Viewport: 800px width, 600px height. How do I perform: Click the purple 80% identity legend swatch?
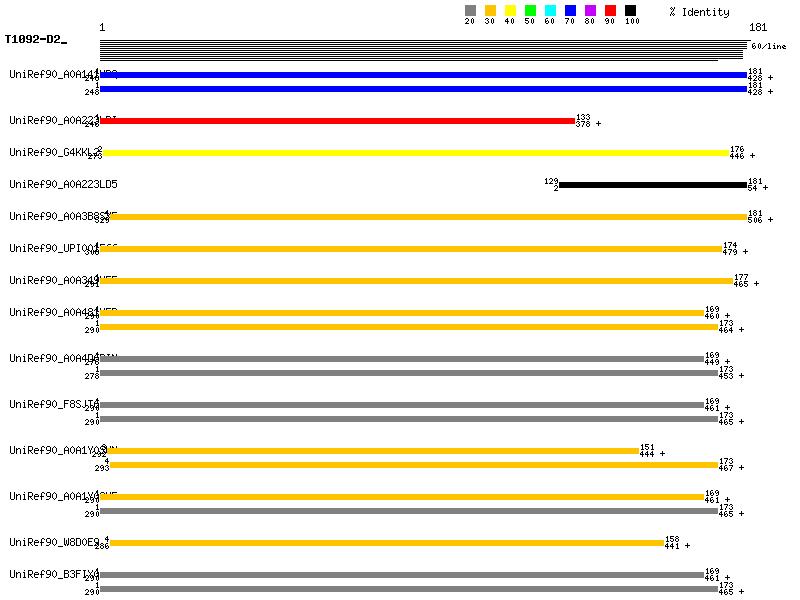click(x=590, y=11)
